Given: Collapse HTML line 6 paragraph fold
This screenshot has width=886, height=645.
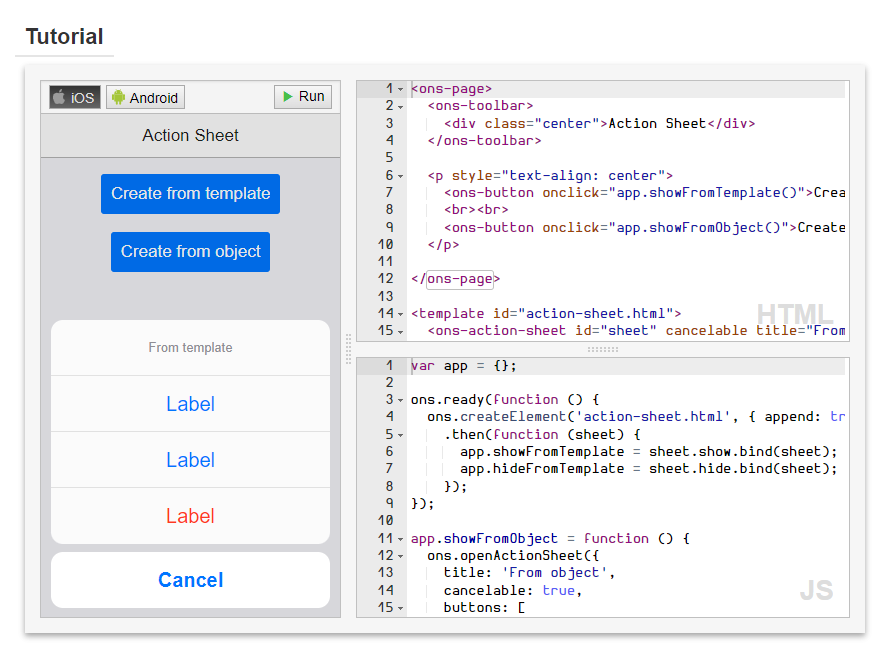Looking at the screenshot, I should 400,176.
